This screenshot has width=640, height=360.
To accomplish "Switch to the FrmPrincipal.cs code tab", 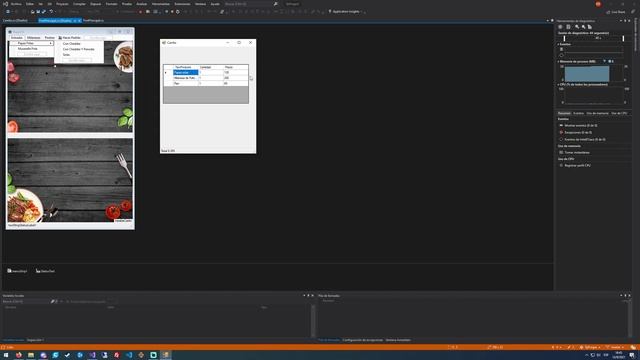I will pos(93,20).
